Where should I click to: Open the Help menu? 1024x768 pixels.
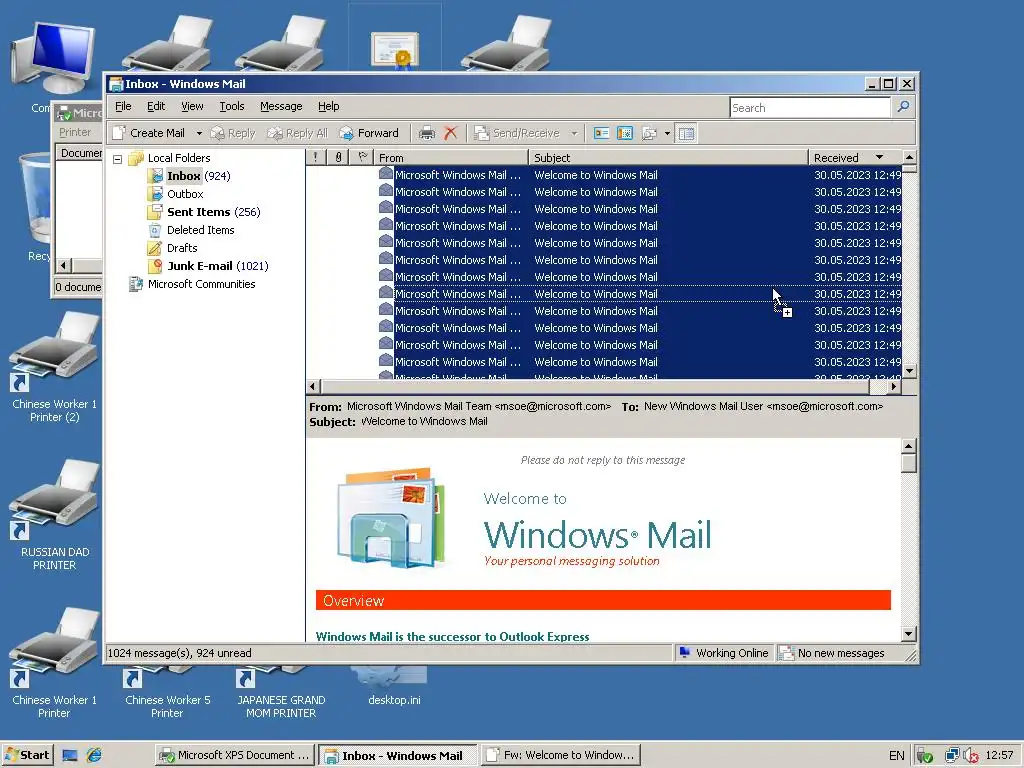(x=328, y=106)
